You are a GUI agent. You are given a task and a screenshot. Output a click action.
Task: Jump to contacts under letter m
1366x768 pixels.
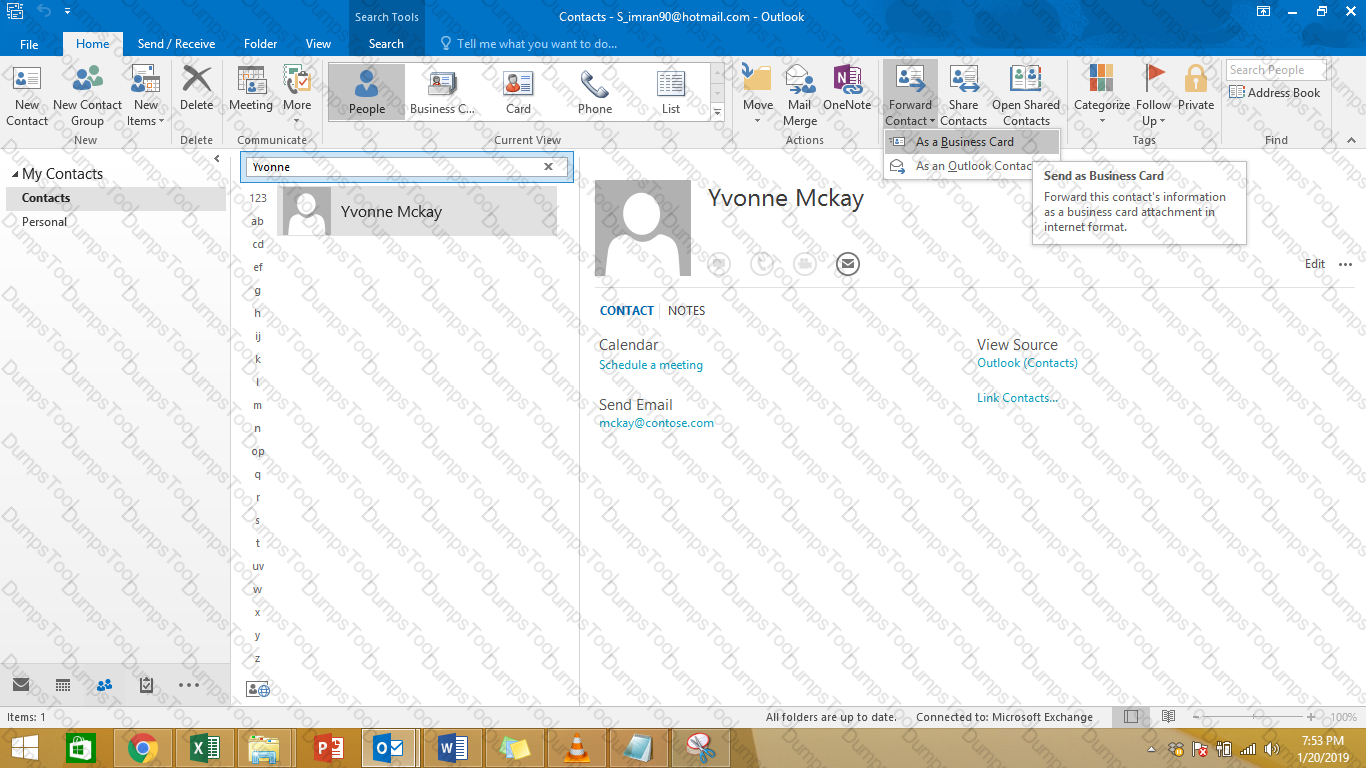[257, 405]
